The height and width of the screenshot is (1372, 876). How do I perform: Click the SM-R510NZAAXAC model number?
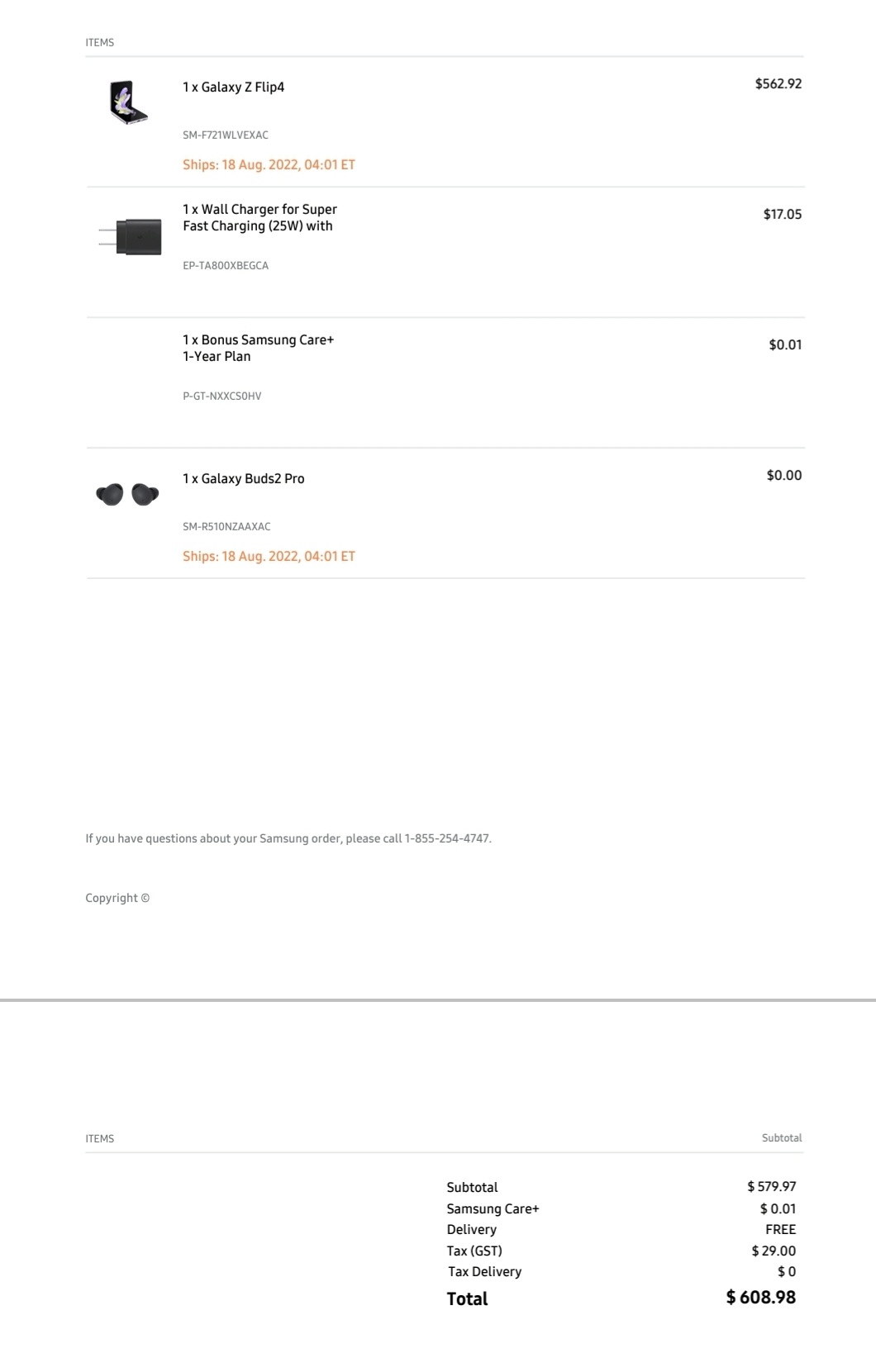pos(226,526)
